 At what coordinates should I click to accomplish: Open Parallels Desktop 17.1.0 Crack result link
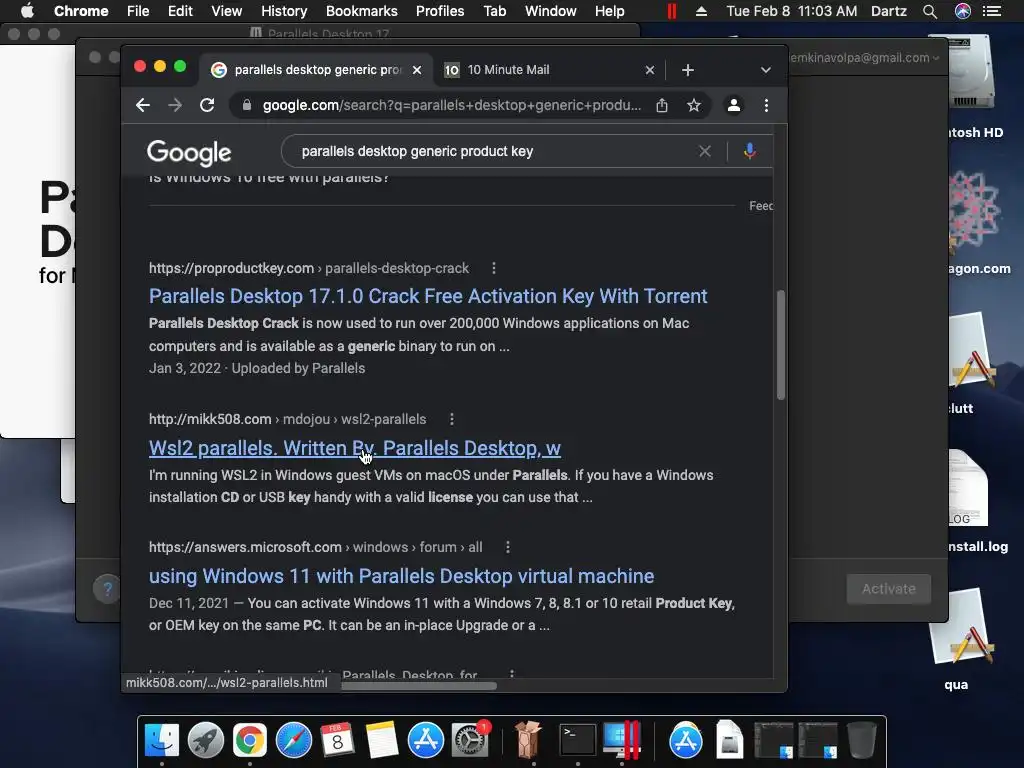[428, 296]
